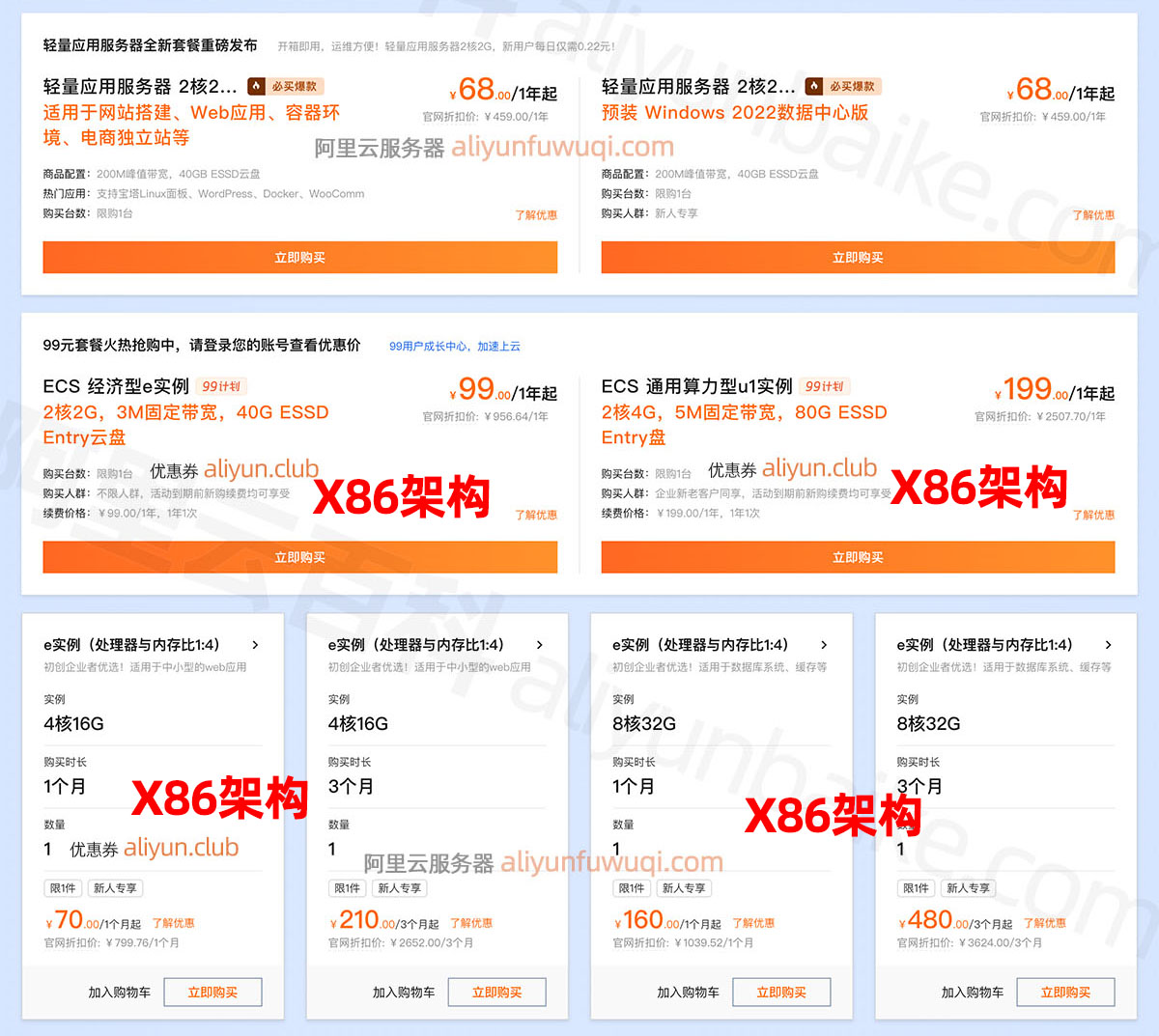Image resolution: width=1159 pixels, height=1036 pixels.
Task: Click 2核4G，5M固定带宽 description text
Action: pyautogui.click(x=744, y=425)
